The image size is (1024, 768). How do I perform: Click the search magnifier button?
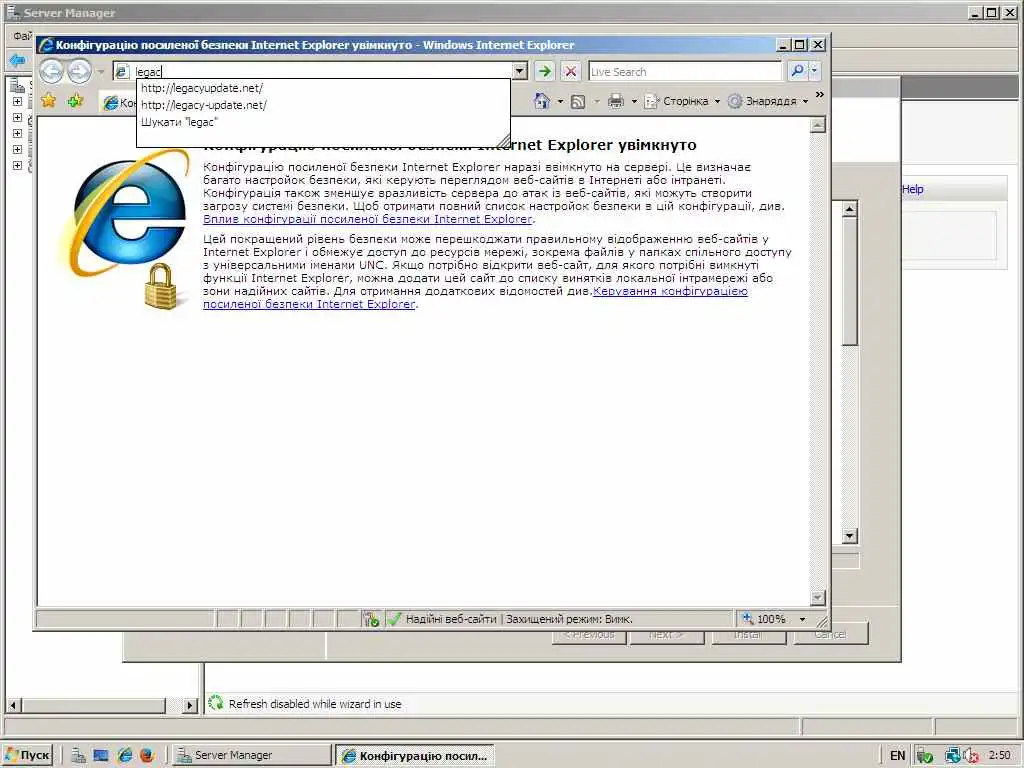tap(797, 71)
